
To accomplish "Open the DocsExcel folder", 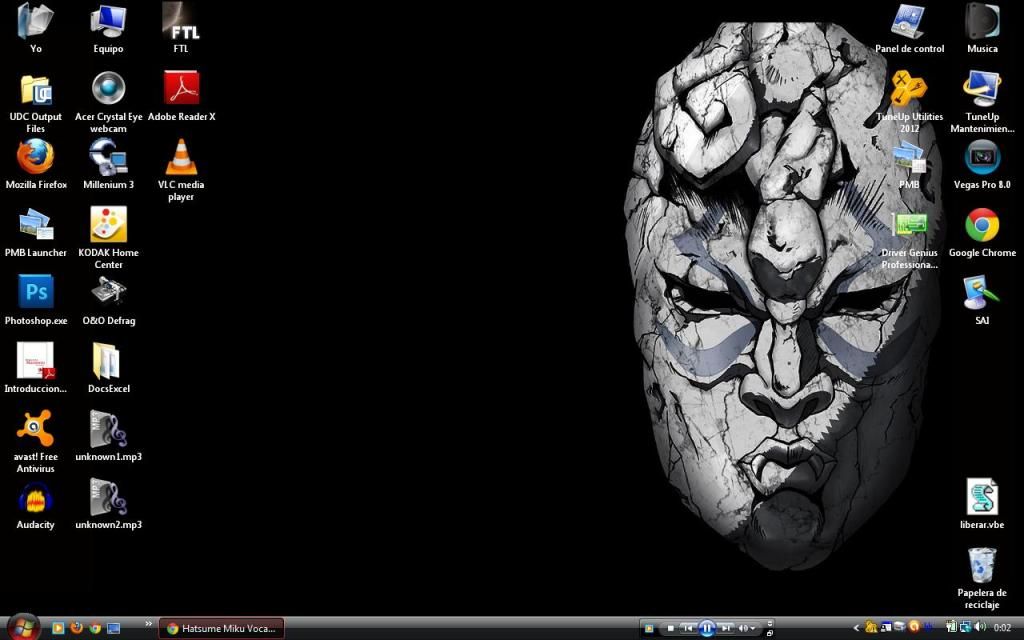I will tap(108, 368).
